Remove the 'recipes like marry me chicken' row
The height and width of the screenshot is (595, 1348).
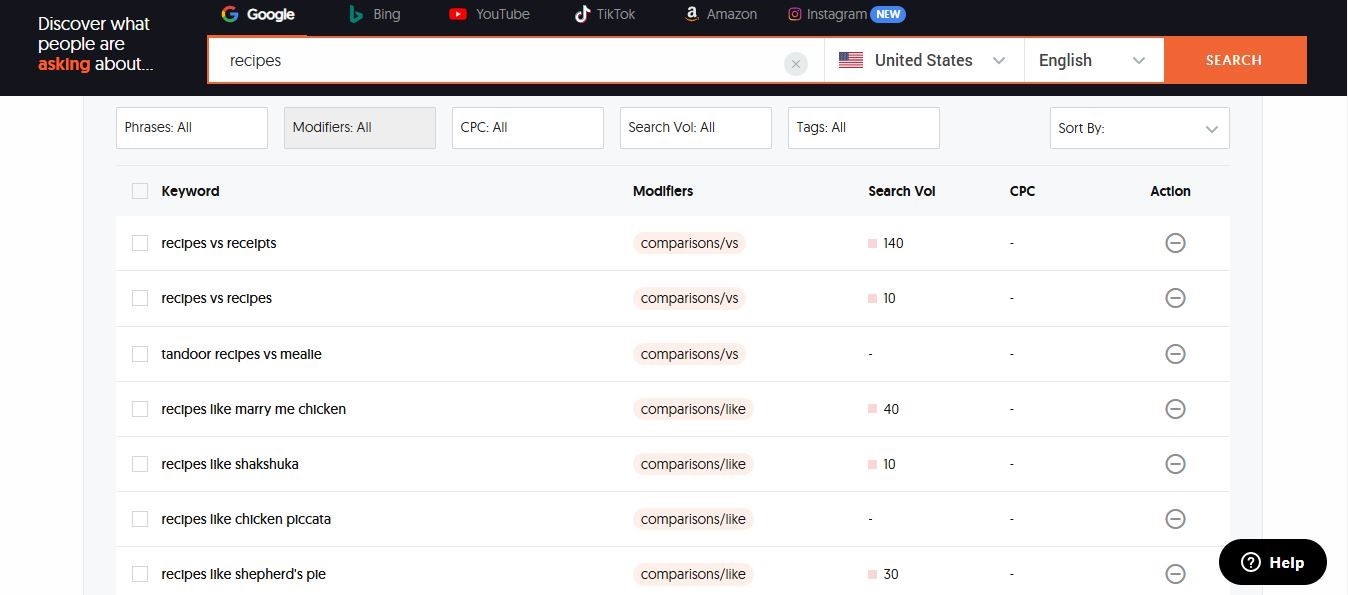click(1175, 409)
